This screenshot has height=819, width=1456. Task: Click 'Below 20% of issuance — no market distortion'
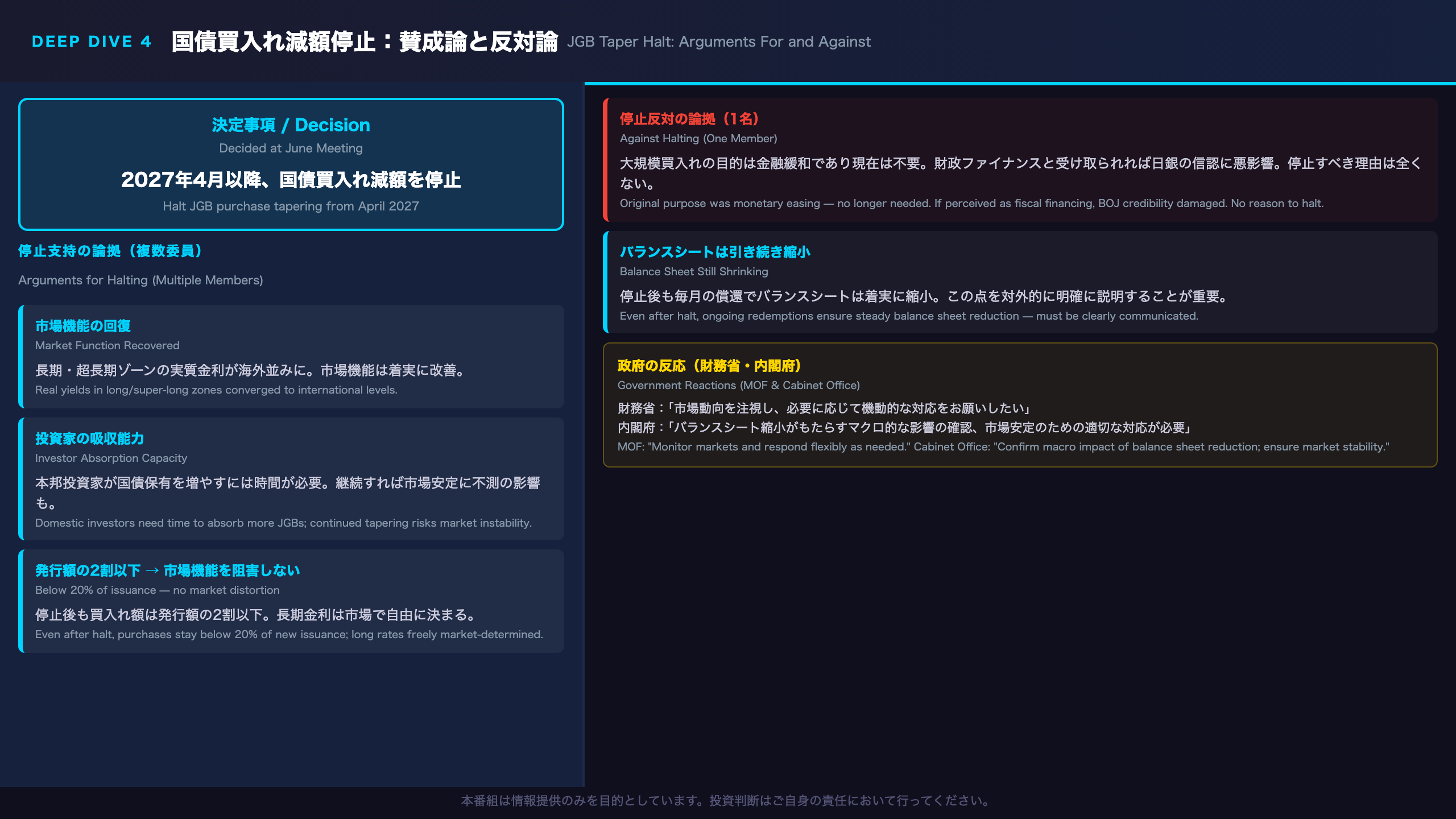pos(158,590)
